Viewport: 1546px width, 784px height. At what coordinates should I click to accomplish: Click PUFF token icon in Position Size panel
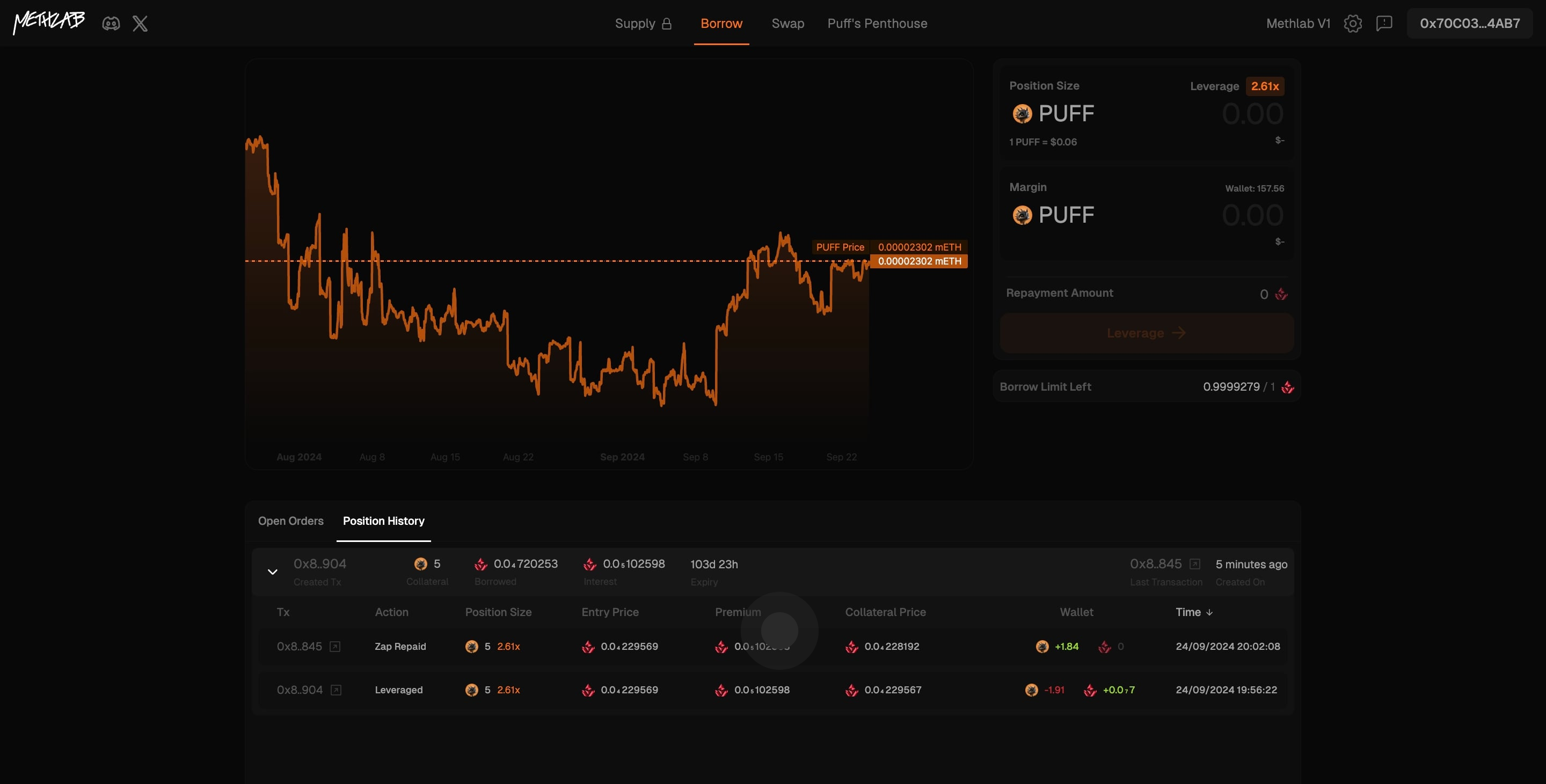(1022, 113)
